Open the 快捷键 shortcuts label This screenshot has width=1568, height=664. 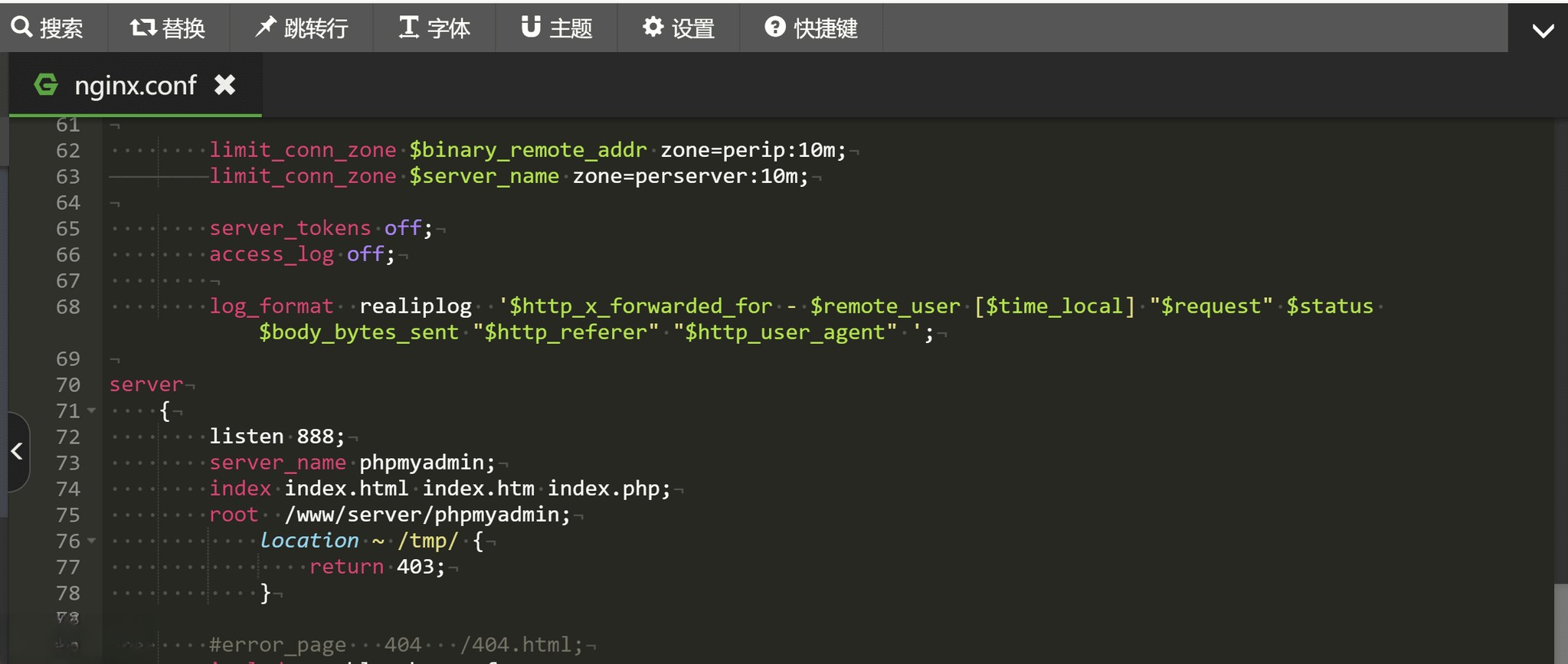click(825, 28)
